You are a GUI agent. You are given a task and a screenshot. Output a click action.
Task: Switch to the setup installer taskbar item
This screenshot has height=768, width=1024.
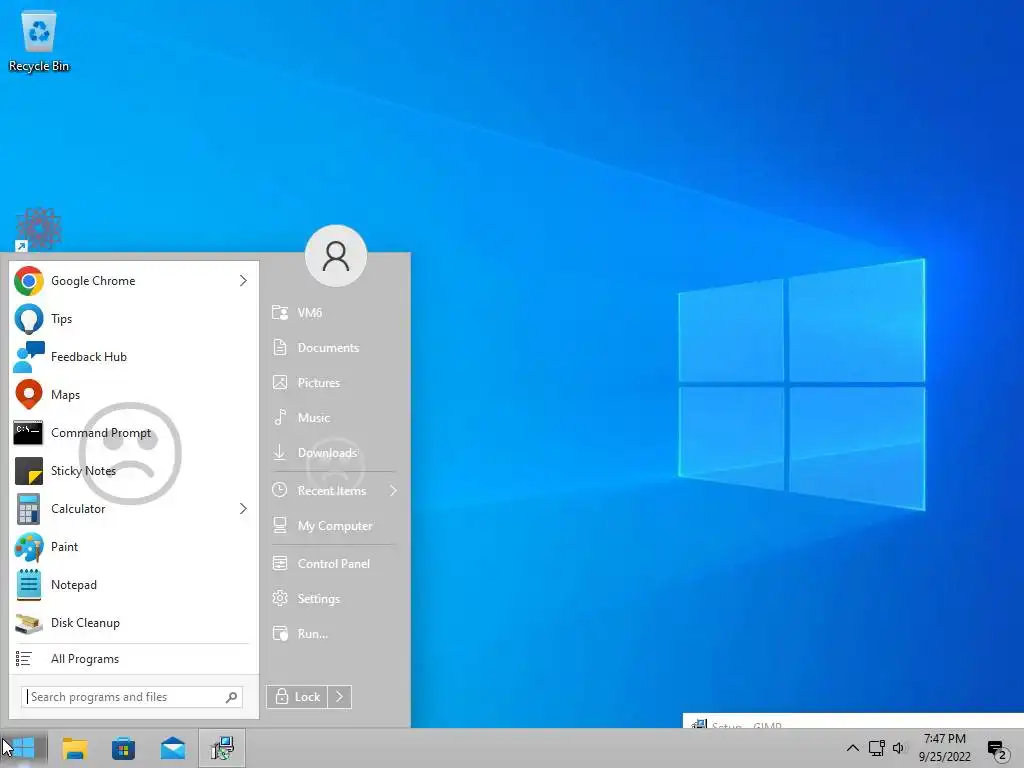222,748
